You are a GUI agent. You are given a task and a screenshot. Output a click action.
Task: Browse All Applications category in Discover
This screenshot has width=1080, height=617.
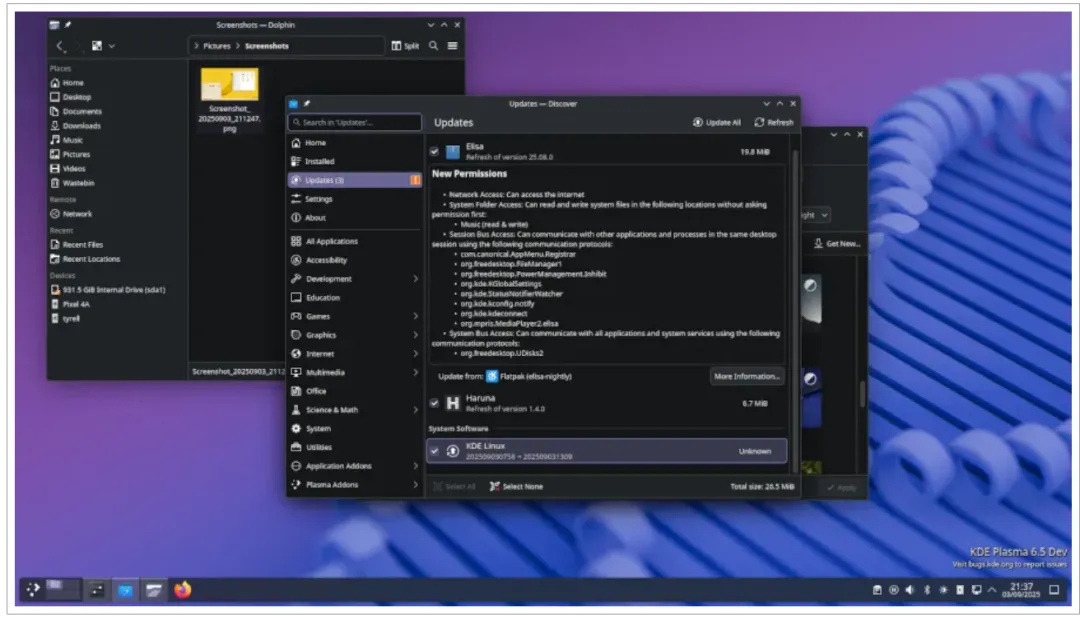coord(355,241)
